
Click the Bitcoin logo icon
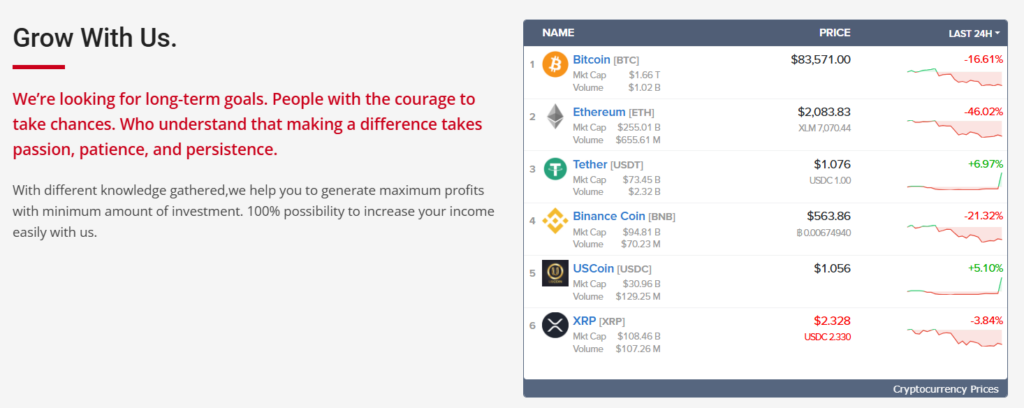point(554,66)
